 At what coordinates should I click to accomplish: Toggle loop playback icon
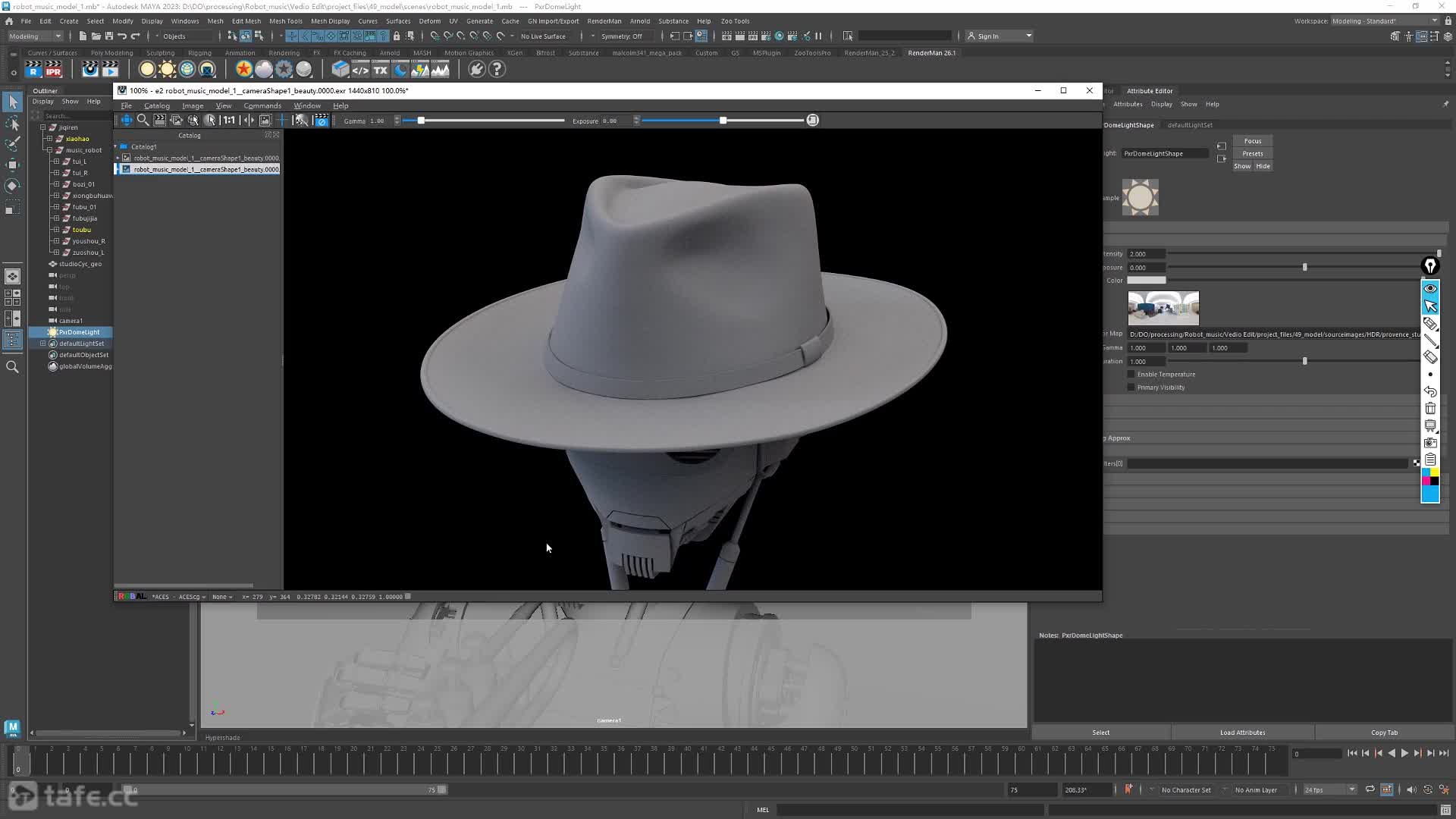click(1370, 789)
